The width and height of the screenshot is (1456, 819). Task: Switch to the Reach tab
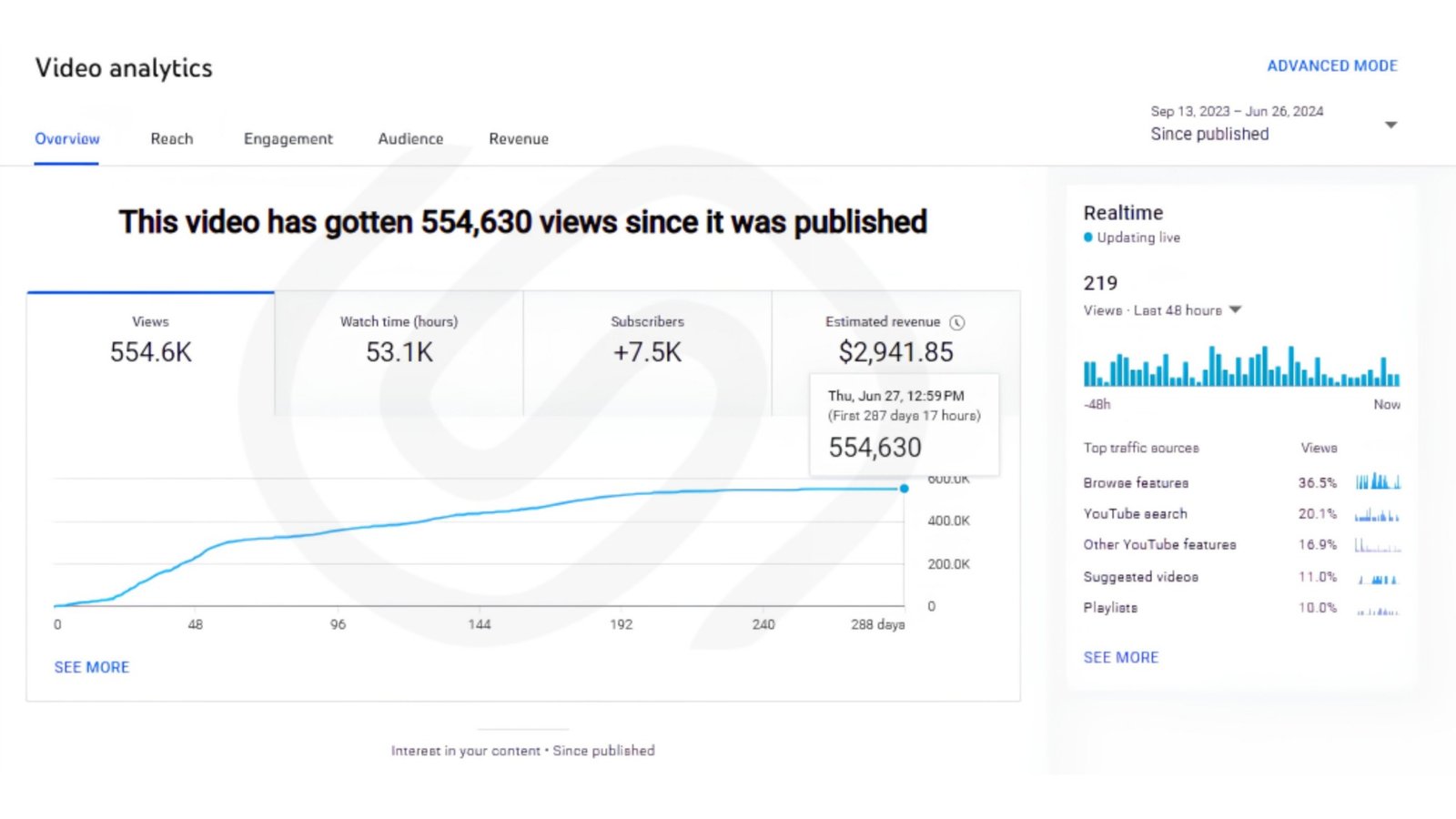(172, 138)
